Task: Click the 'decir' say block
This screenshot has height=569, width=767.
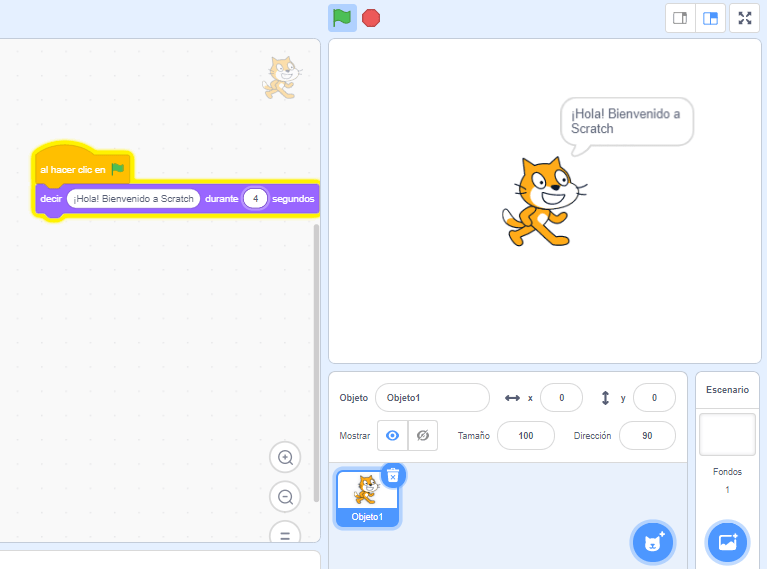Action: point(51,199)
